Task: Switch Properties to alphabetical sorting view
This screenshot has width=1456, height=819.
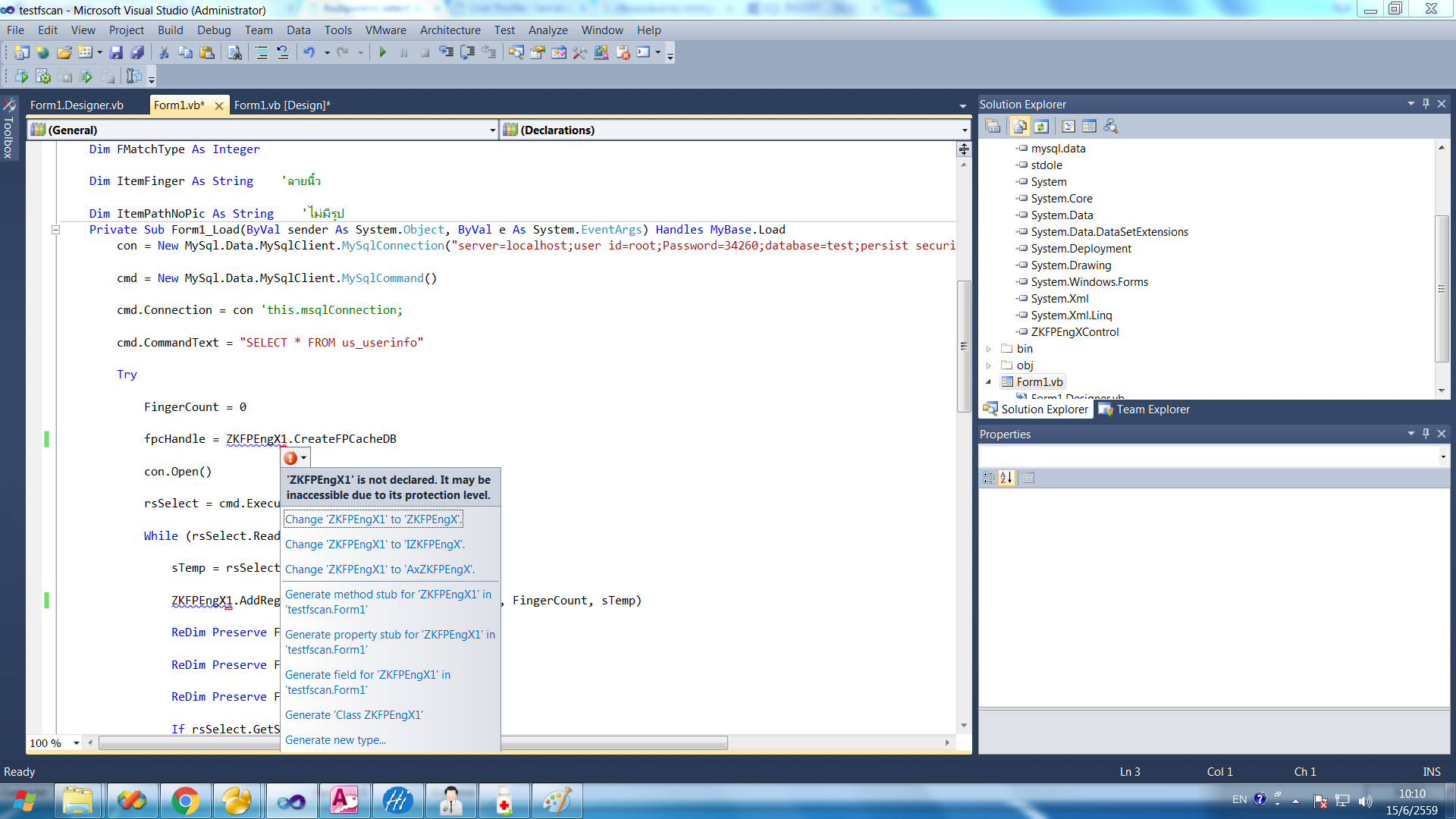Action: click(1006, 477)
